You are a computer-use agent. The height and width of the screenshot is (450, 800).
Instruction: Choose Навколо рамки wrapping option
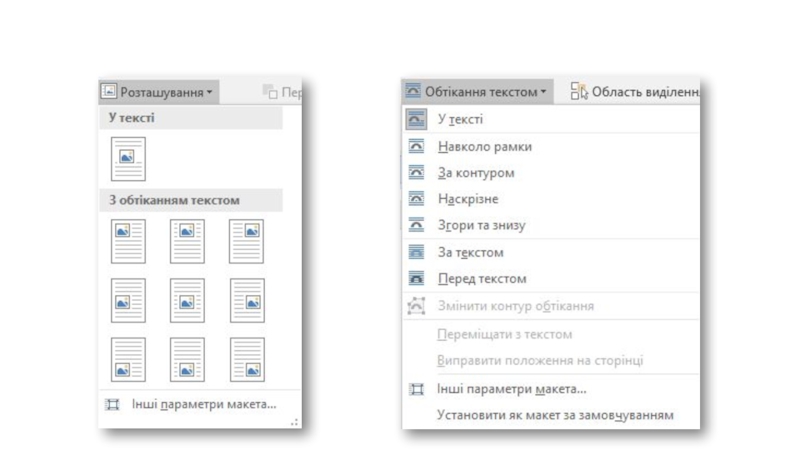[484, 146]
